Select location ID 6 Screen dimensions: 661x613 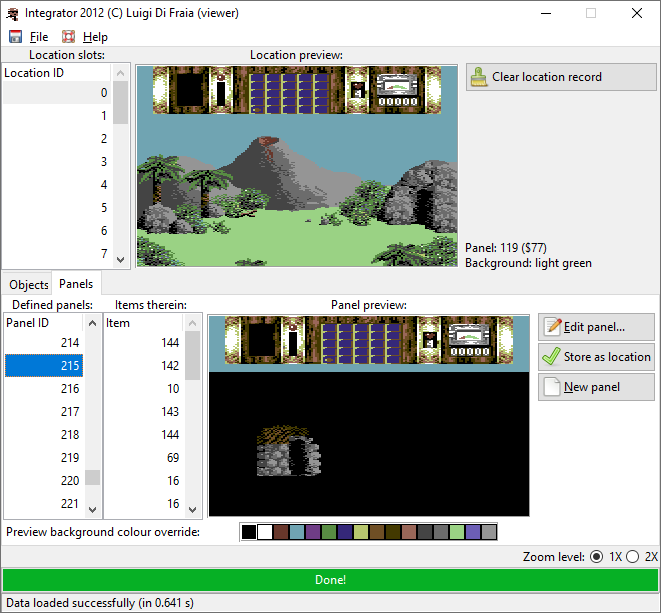57,231
